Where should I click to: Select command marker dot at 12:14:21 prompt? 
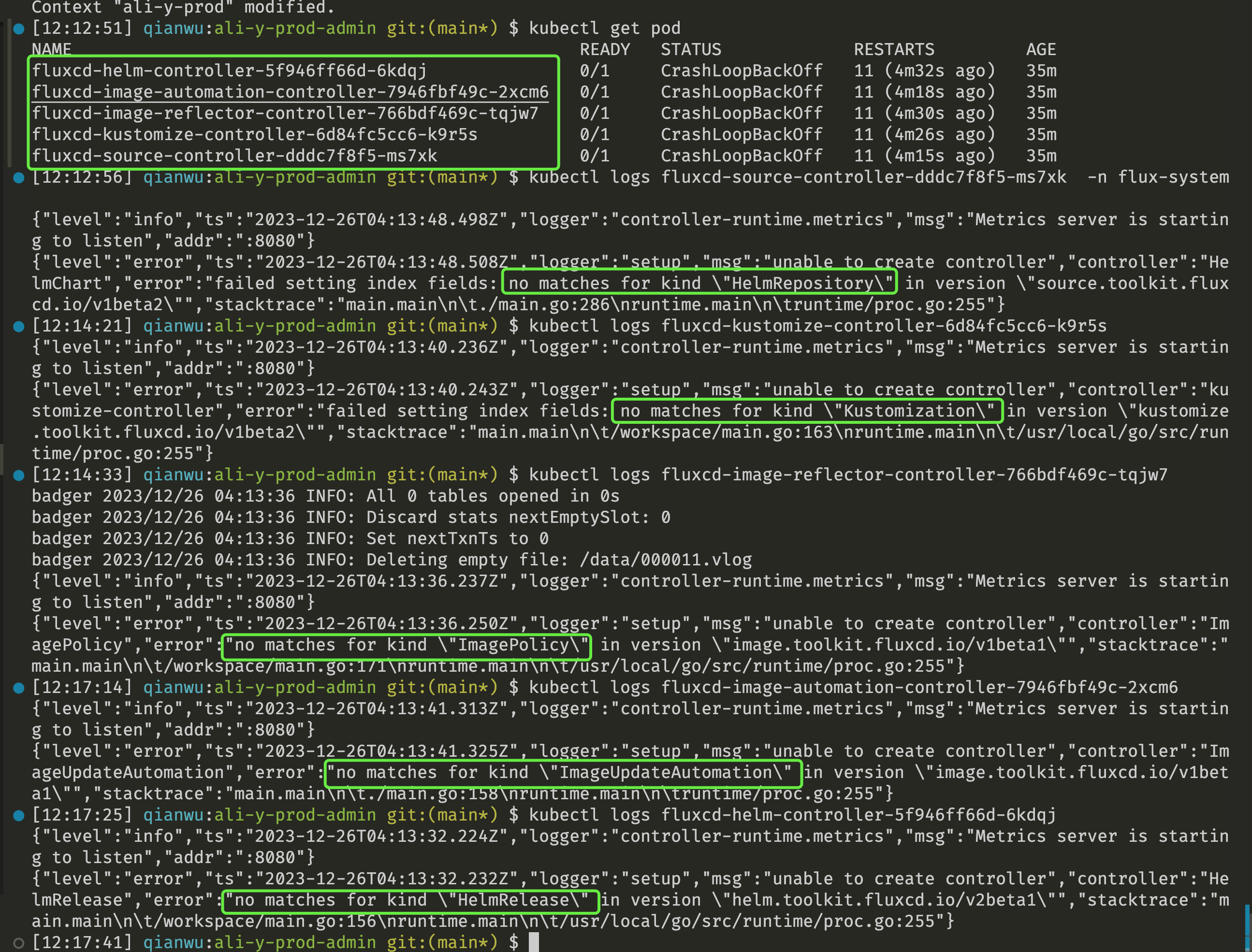click(x=19, y=326)
